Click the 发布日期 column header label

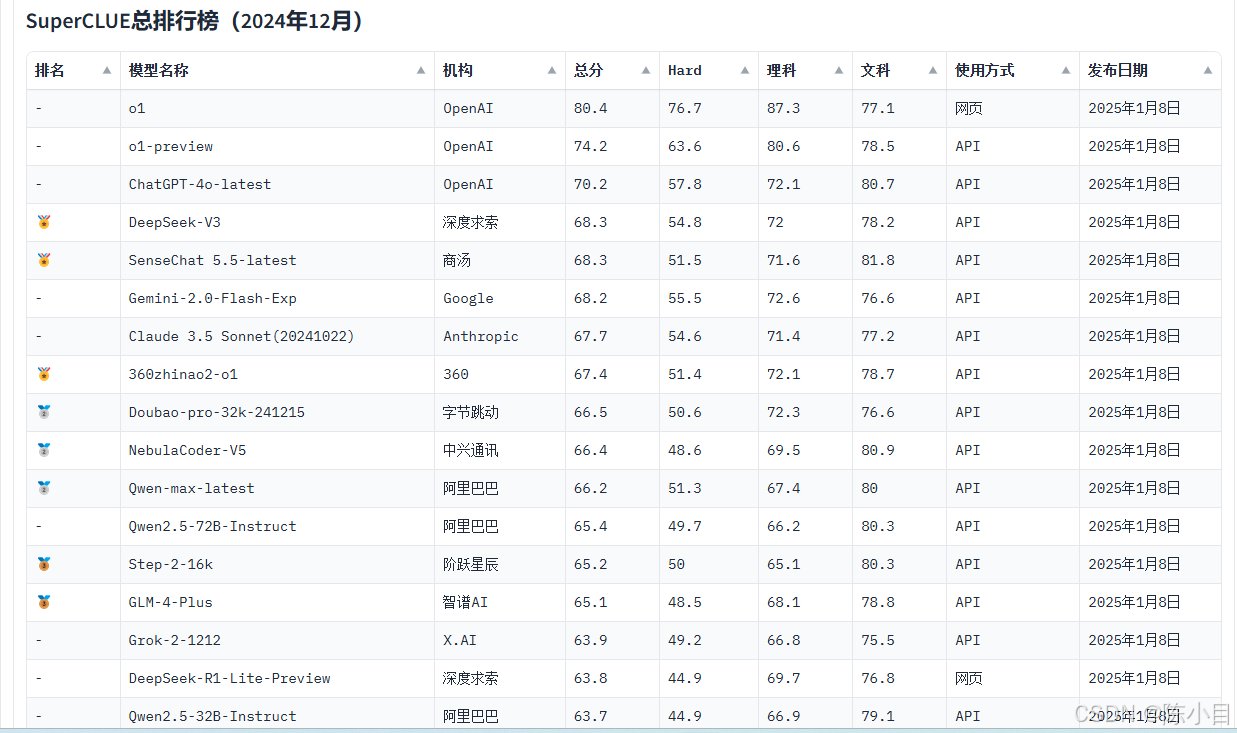pyautogui.click(x=1118, y=71)
